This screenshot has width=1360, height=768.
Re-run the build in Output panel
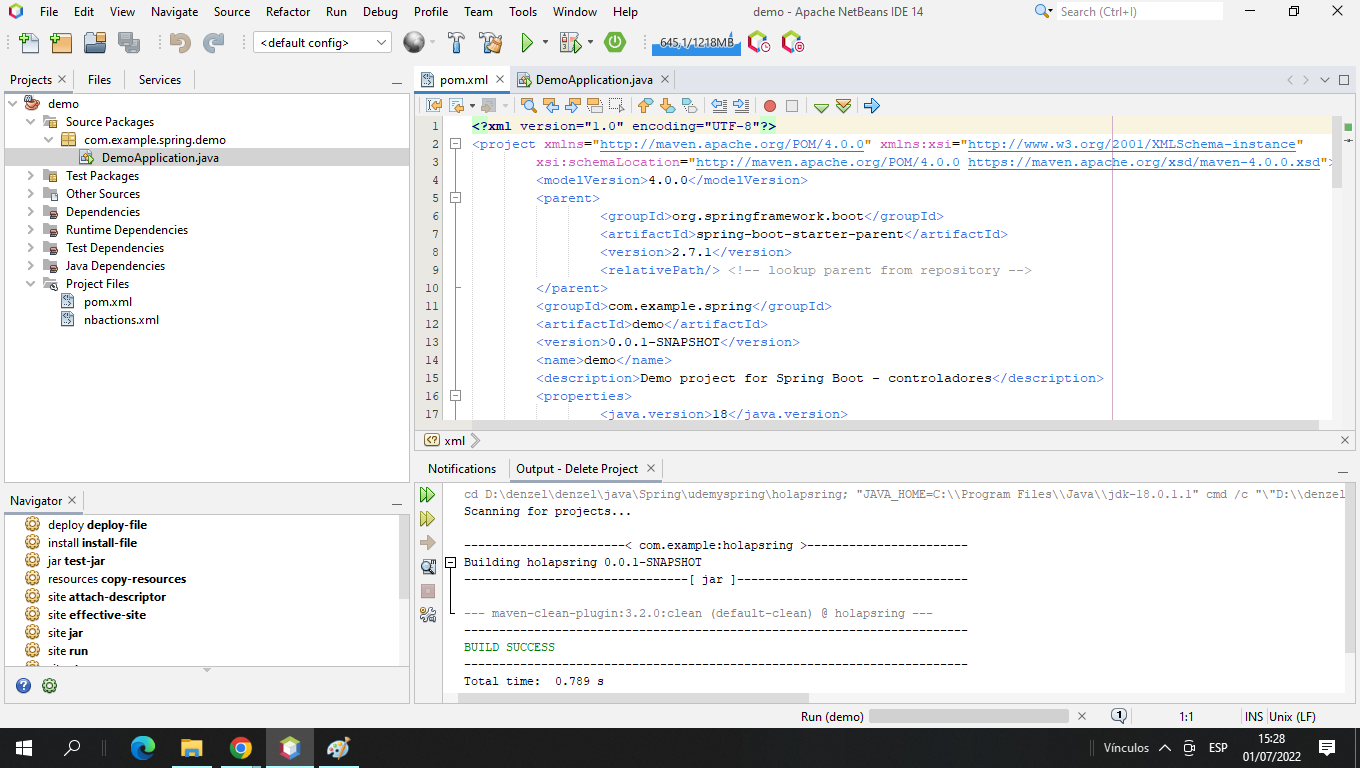[428, 494]
